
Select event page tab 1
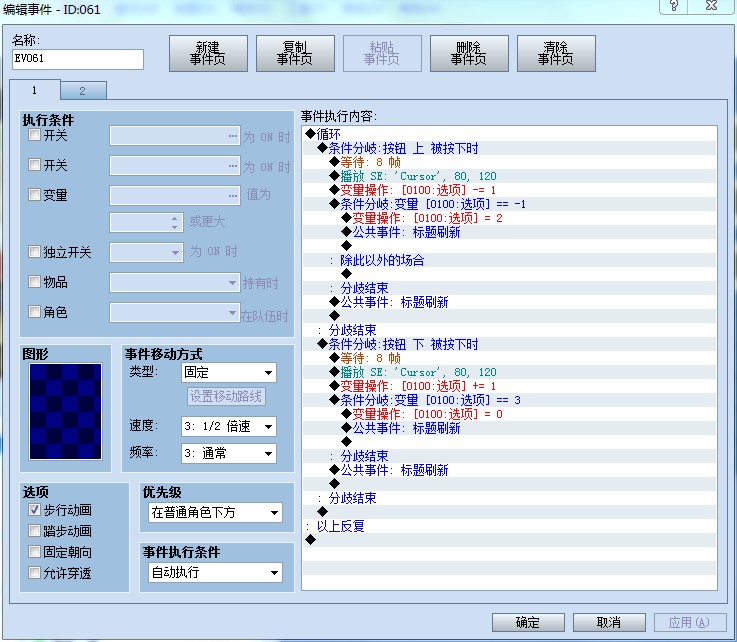[35, 90]
